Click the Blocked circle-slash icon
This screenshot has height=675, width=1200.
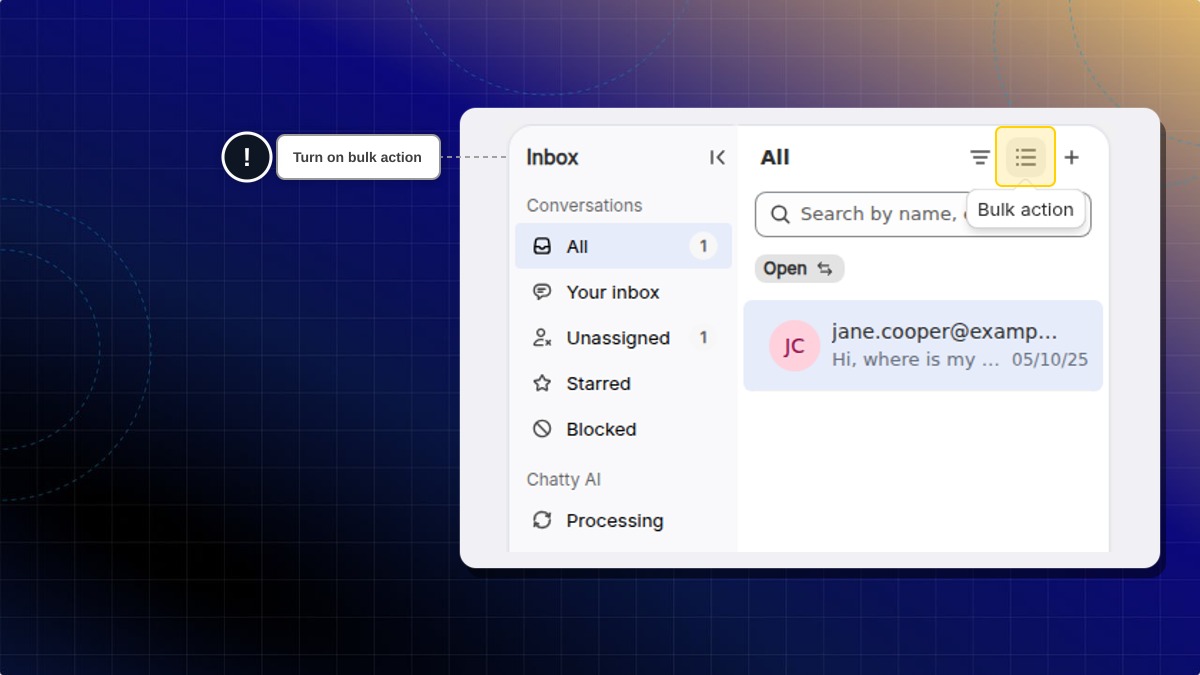[x=542, y=429]
